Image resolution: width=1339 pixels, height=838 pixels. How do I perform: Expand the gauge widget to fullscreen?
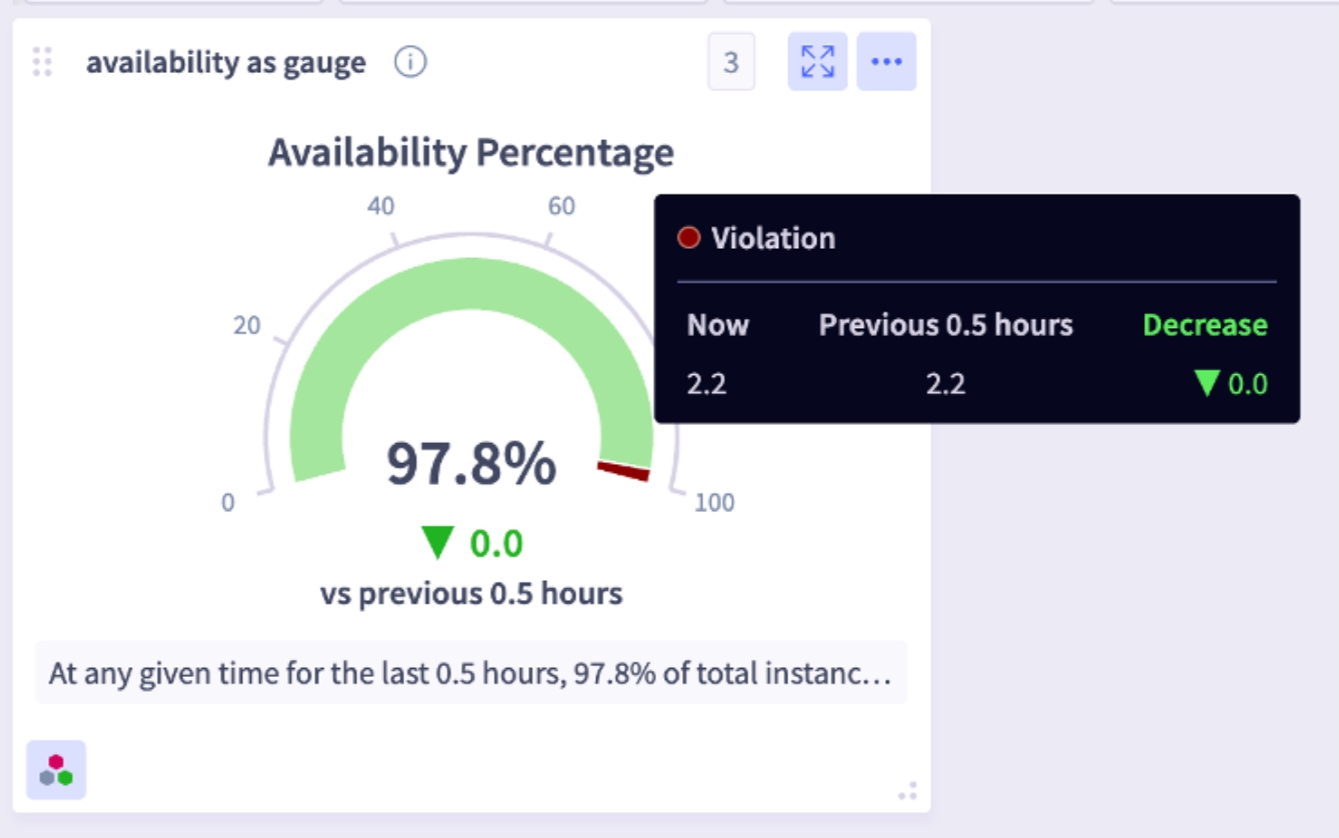point(818,62)
